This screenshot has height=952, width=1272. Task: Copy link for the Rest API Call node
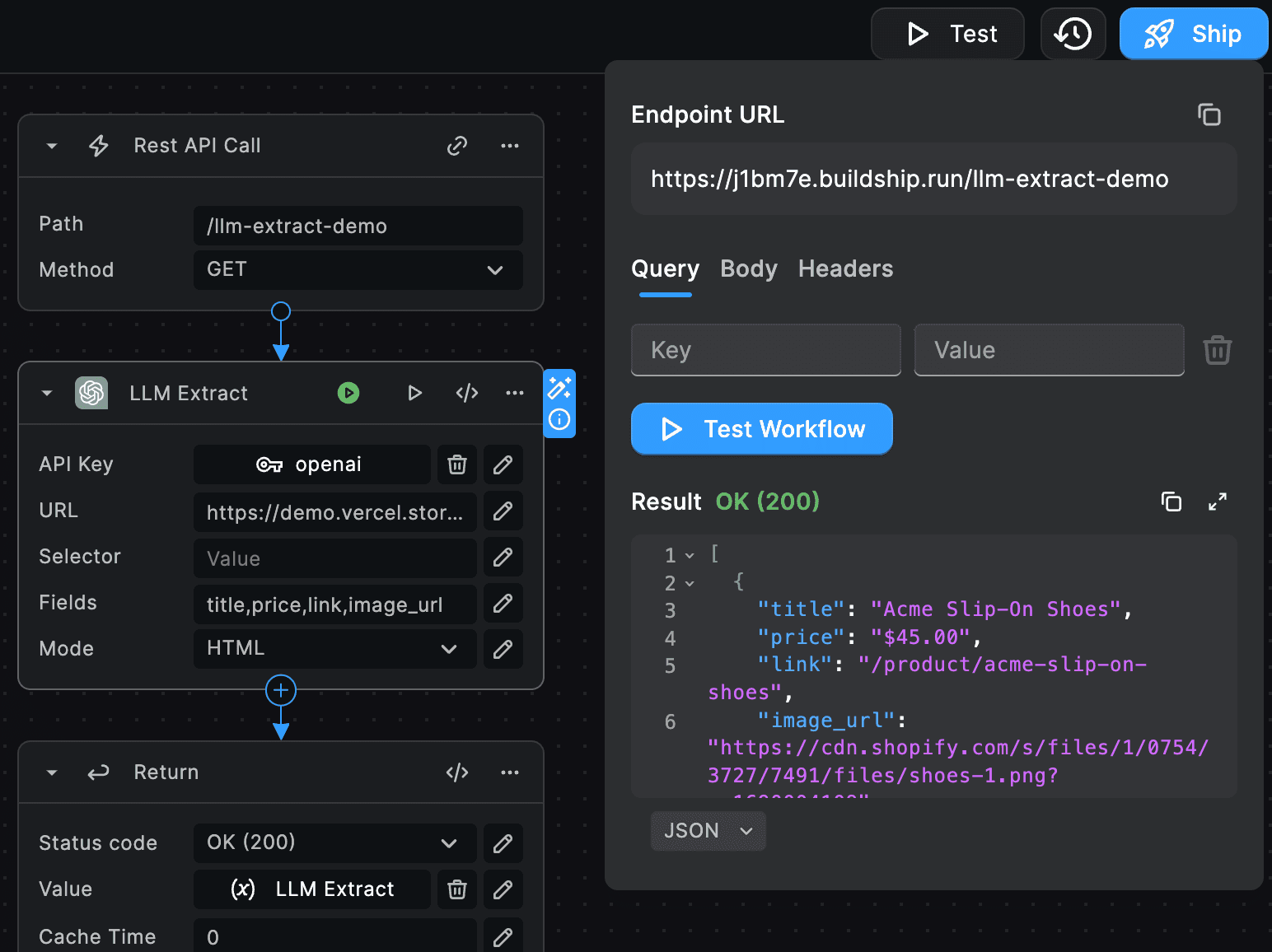coord(457,146)
